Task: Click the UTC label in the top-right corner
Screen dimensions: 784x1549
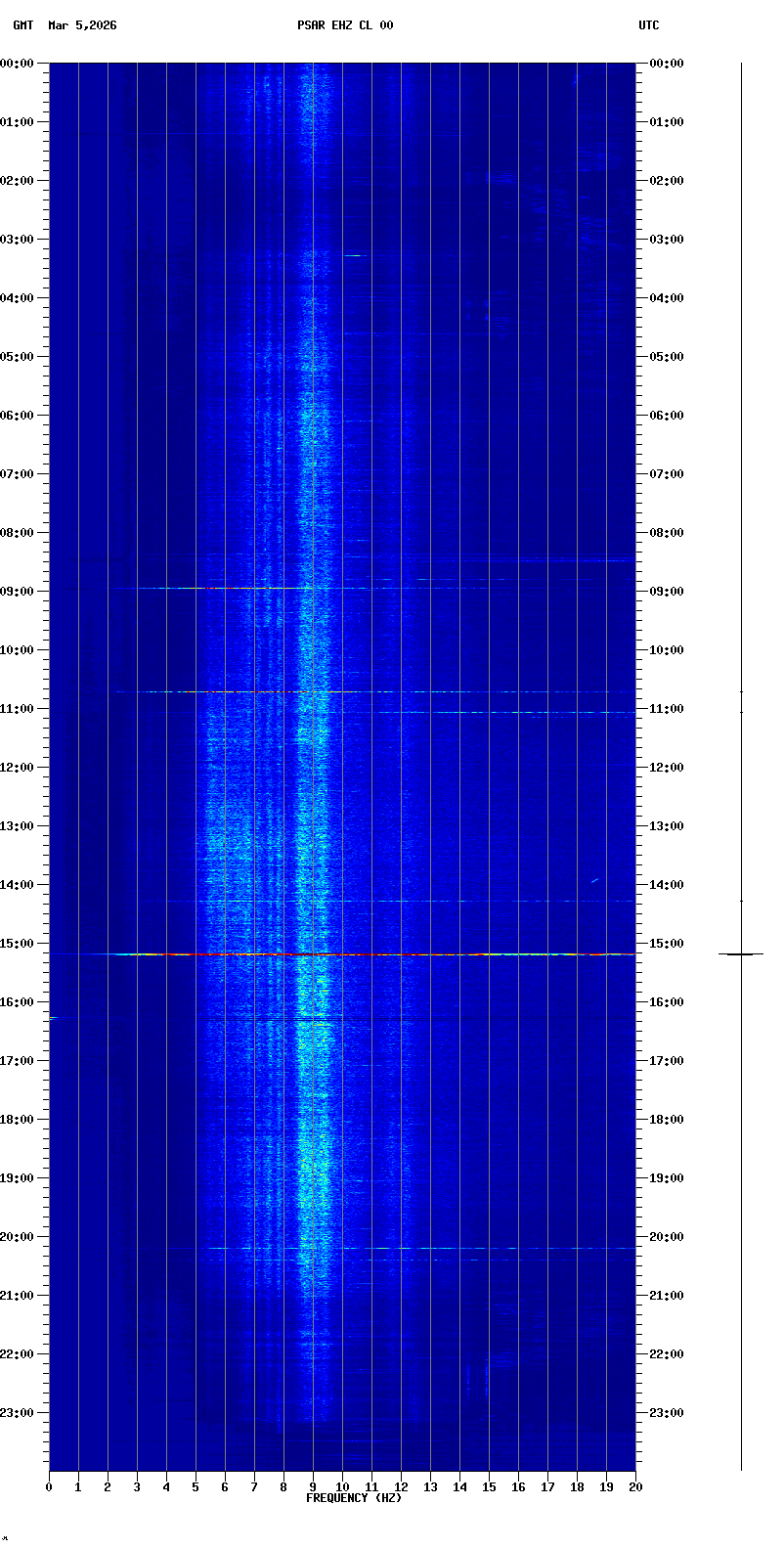Action: click(649, 25)
